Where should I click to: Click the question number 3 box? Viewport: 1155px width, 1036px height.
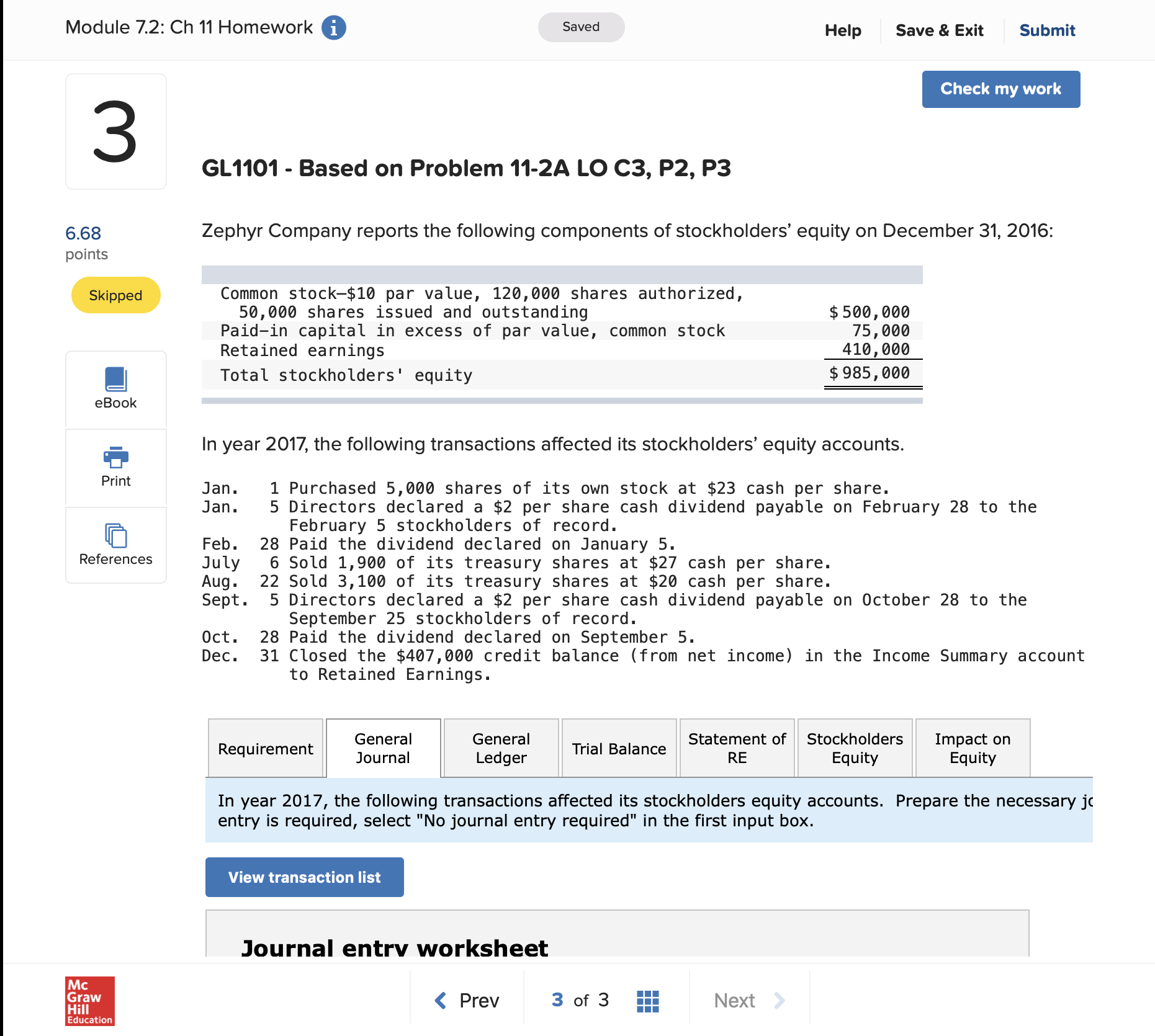[116, 132]
